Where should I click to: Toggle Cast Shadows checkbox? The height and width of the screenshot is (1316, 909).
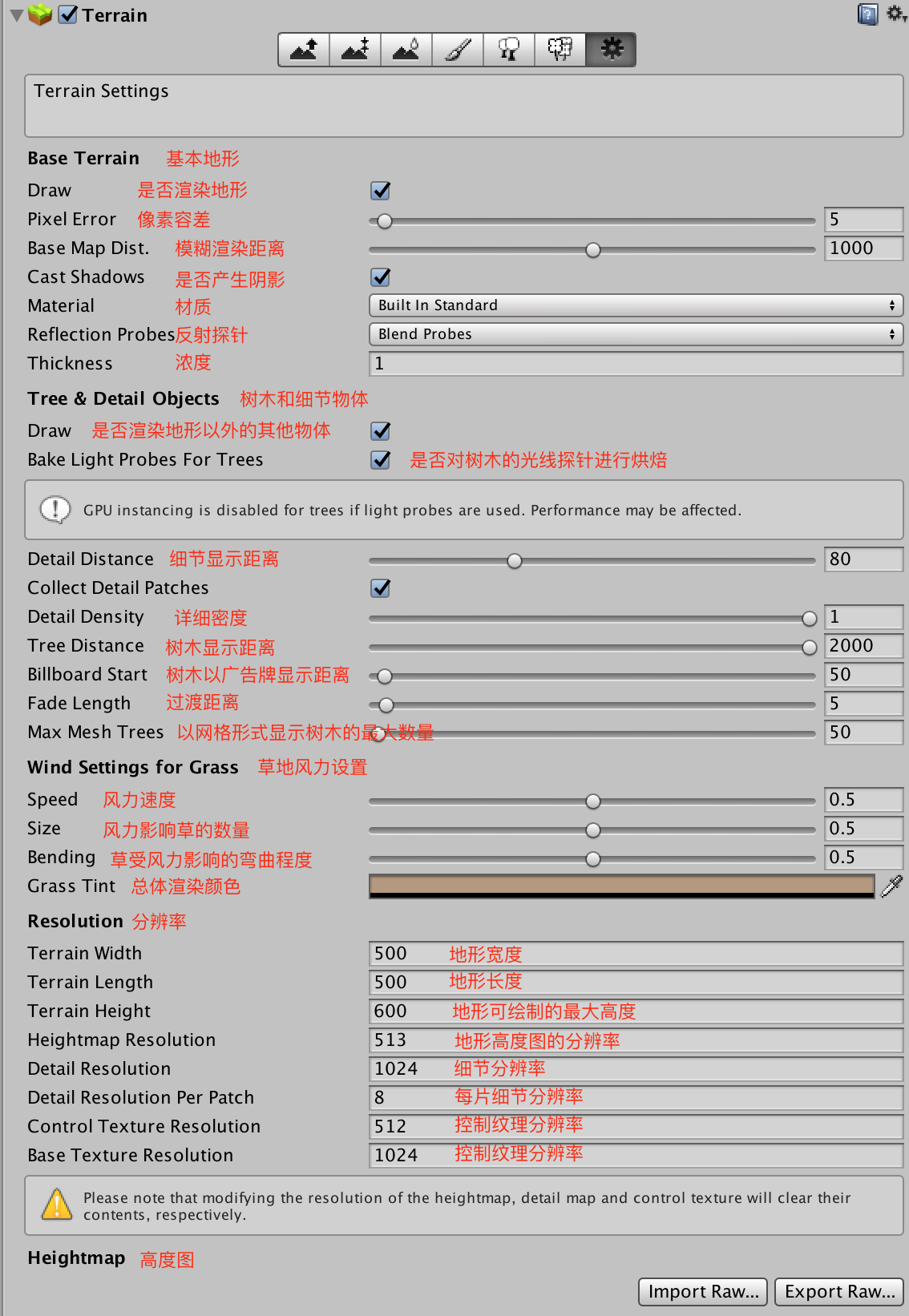point(381,277)
